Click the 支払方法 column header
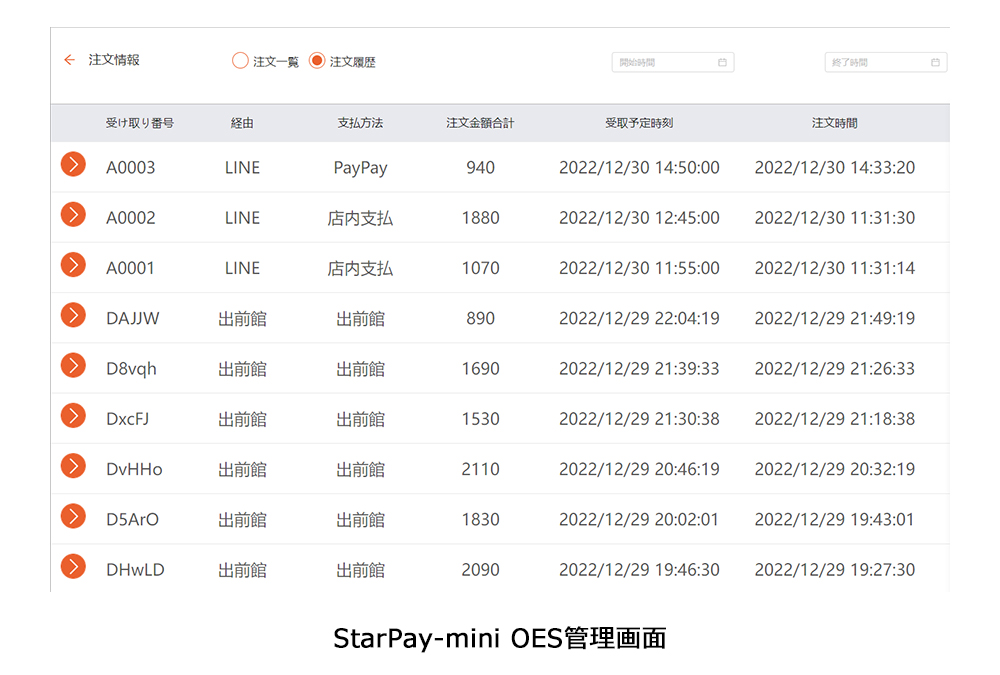This screenshot has height=675, width=1000. [x=360, y=123]
